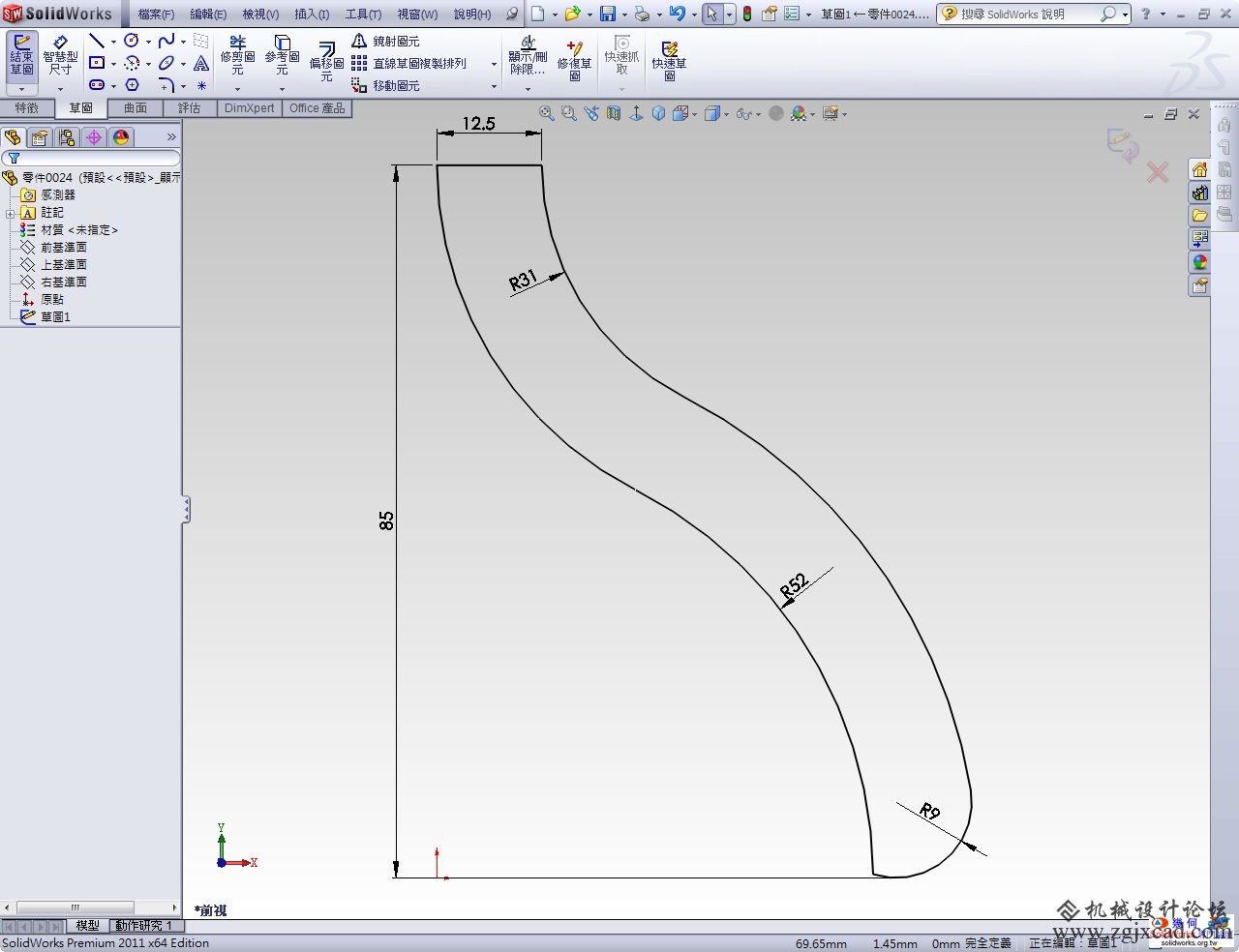
Task: Open the Display/Delete Relations dropdown arrow
Action: 528,89
